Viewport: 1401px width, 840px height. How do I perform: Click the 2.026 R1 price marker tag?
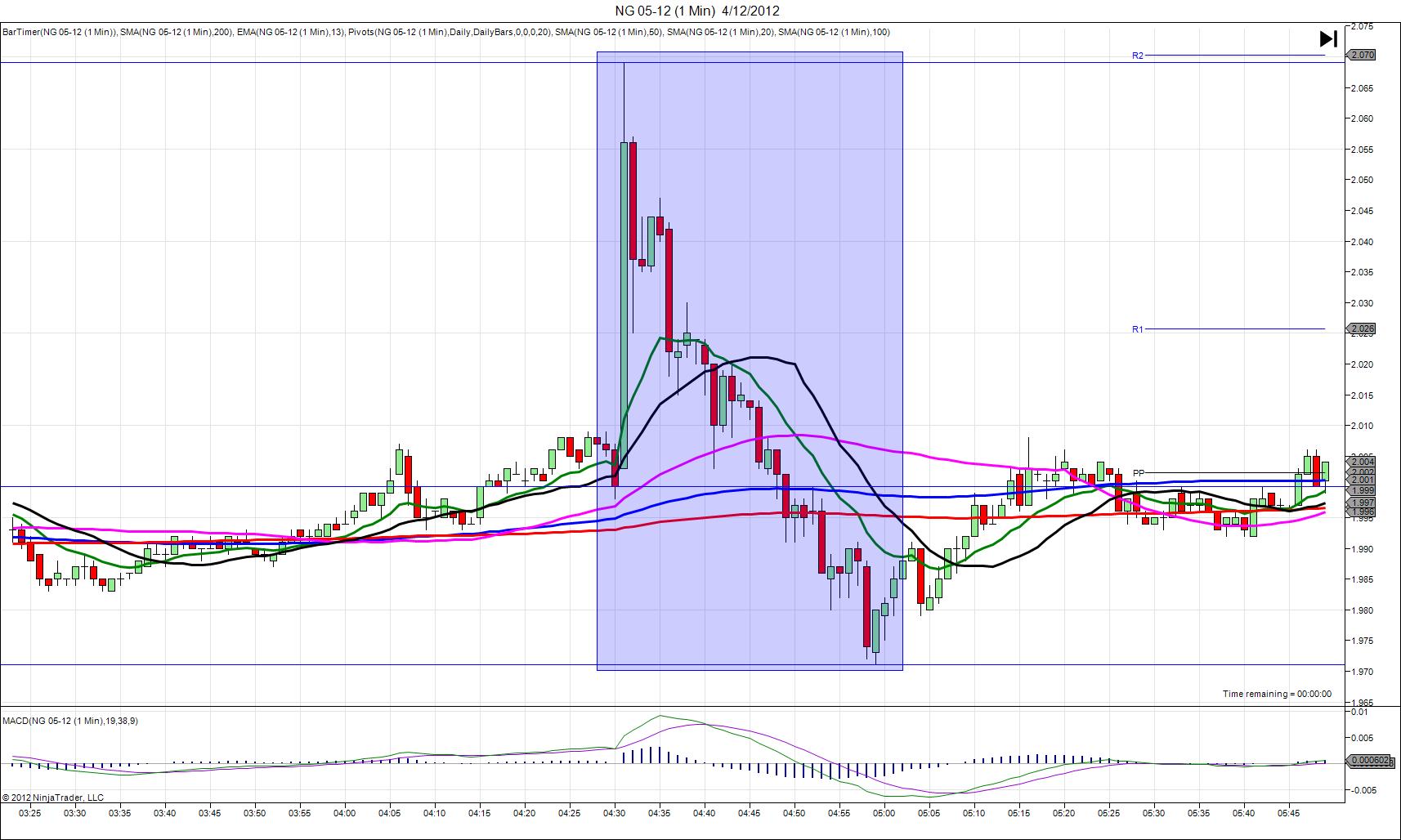click(1363, 329)
